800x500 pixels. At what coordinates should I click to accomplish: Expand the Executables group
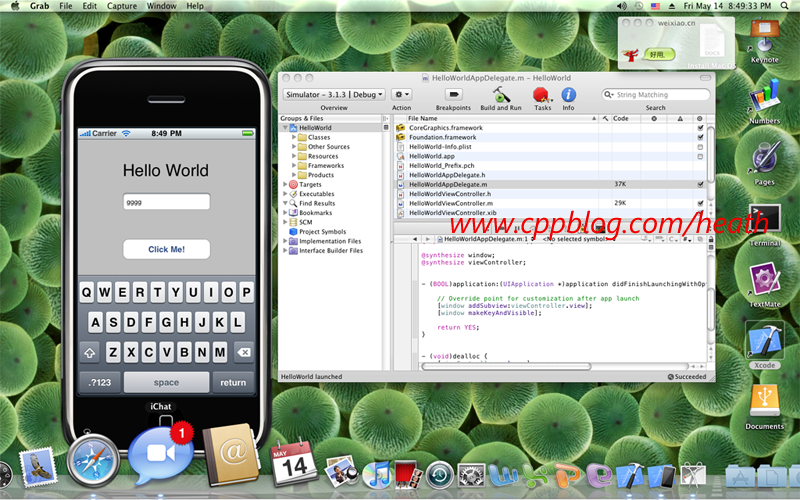(285, 194)
